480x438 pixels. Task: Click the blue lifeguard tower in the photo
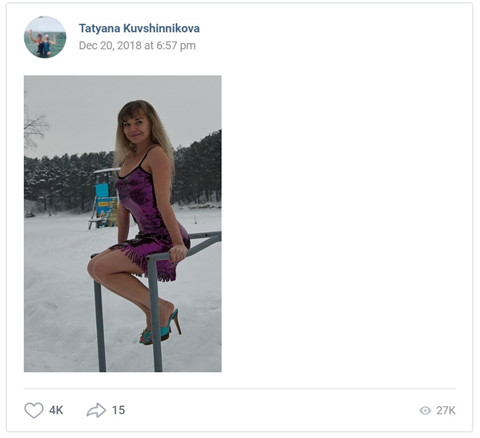click(x=106, y=205)
